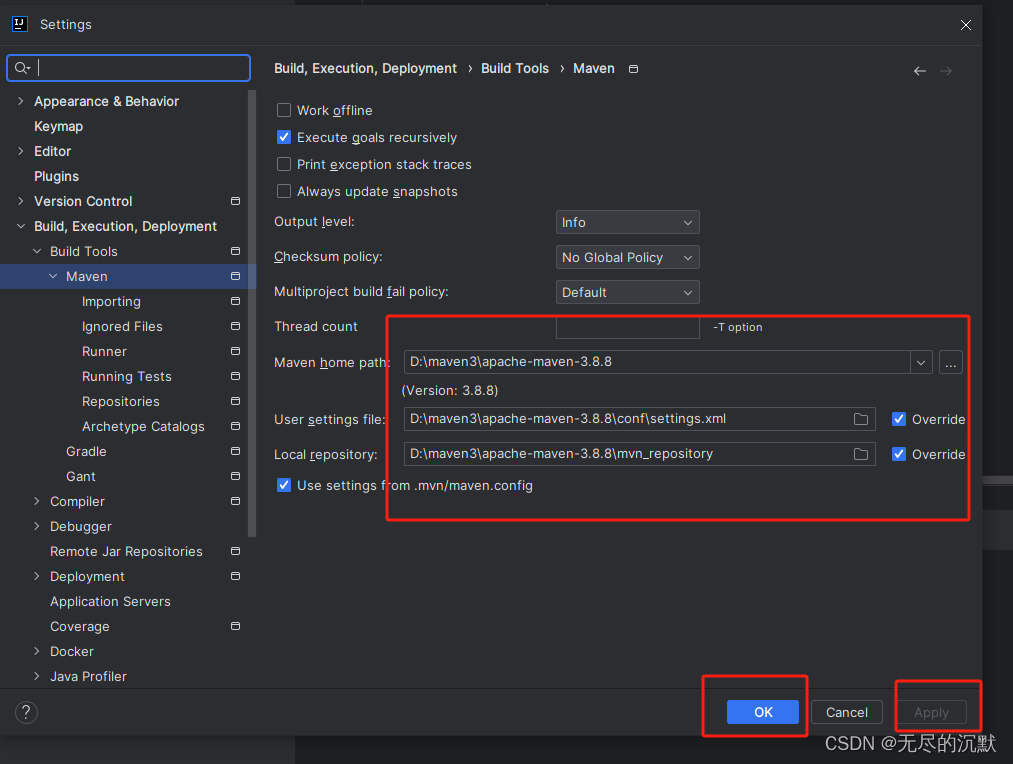The height and width of the screenshot is (764, 1013).
Task: Toggle Override for Local repository
Action: [899, 454]
